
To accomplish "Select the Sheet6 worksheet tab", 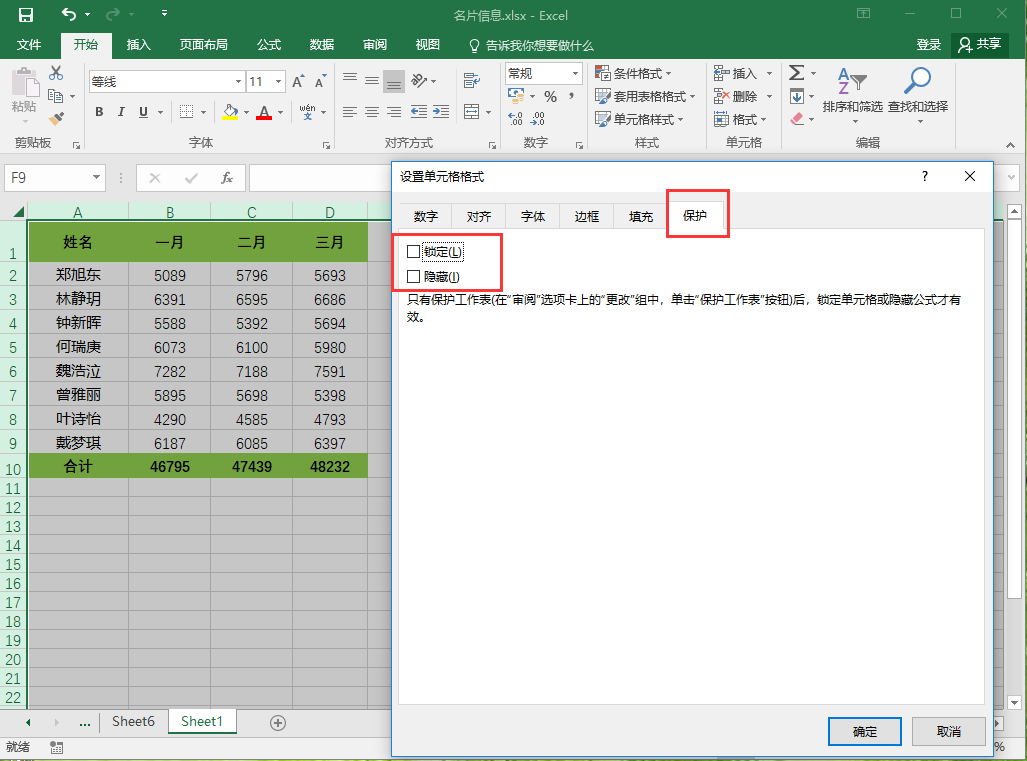I will pos(133,722).
